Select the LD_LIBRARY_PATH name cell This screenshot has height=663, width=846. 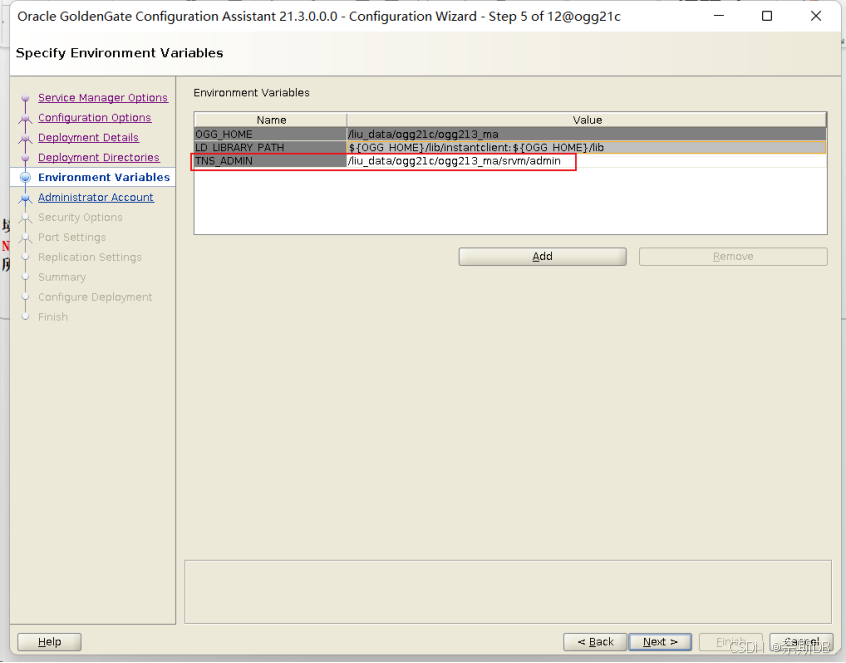[270, 147]
